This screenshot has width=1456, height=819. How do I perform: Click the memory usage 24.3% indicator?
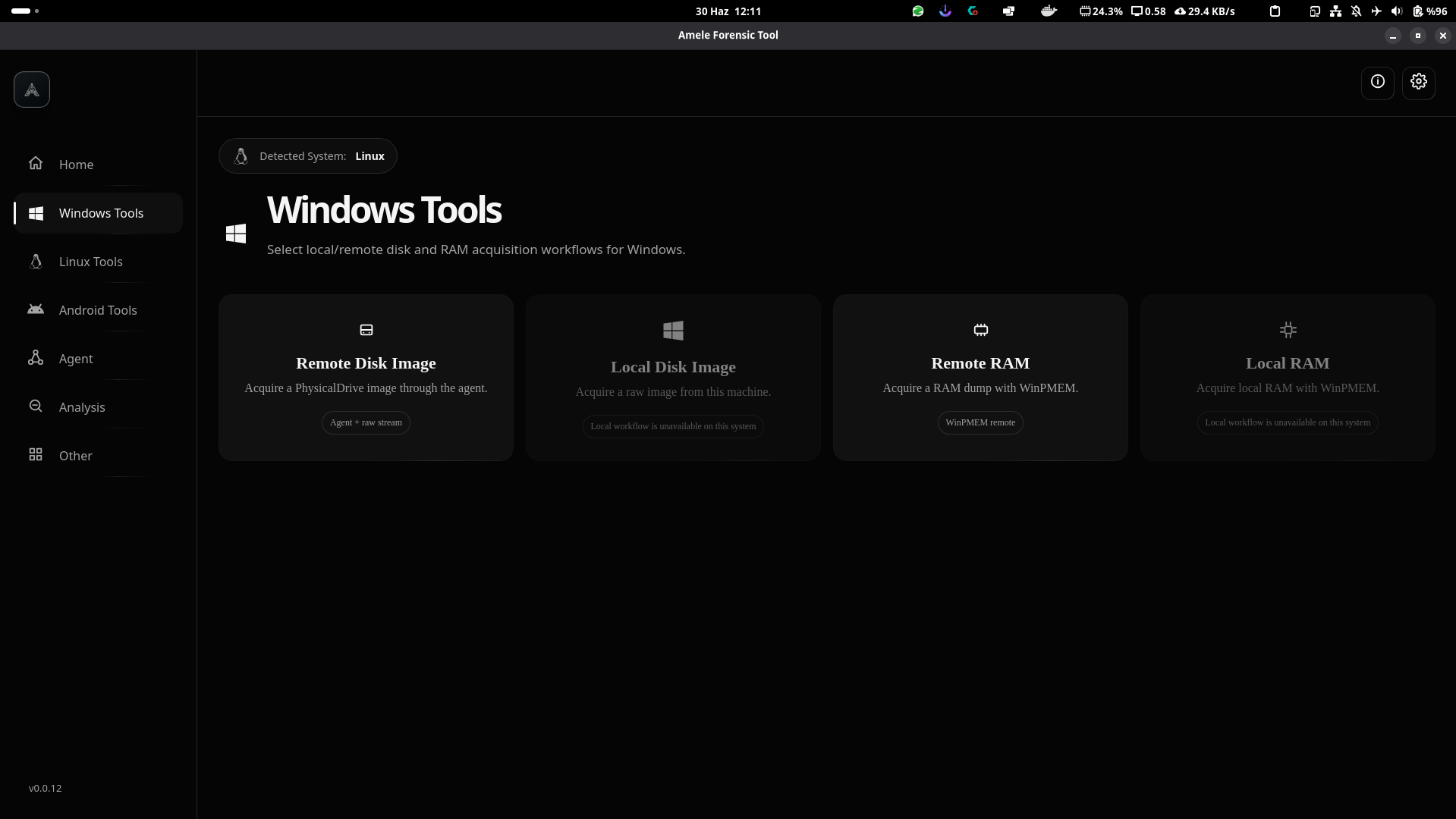1101,11
